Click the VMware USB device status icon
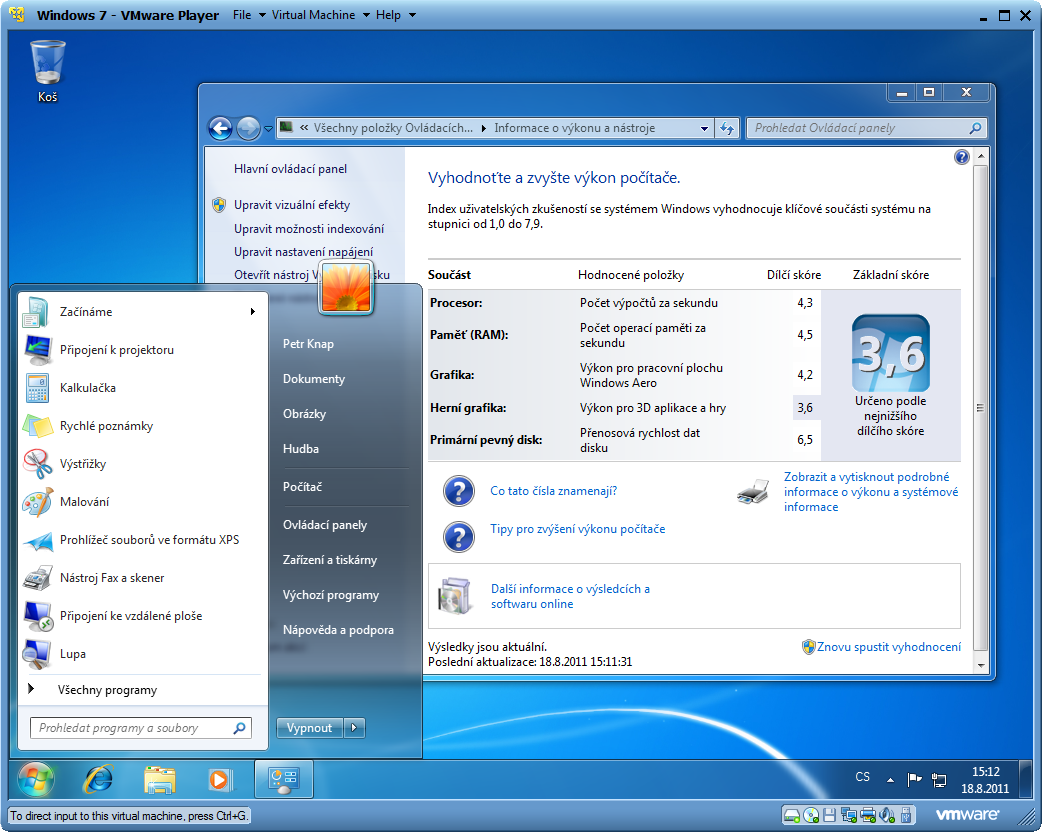This screenshot has height=832, width=1042. point(906,815)
